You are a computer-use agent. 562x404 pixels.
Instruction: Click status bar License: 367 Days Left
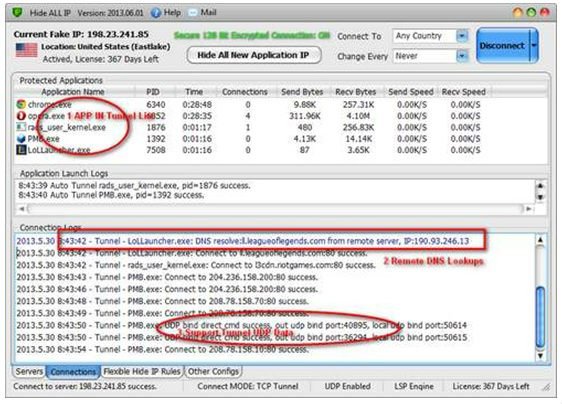point(491,386)
